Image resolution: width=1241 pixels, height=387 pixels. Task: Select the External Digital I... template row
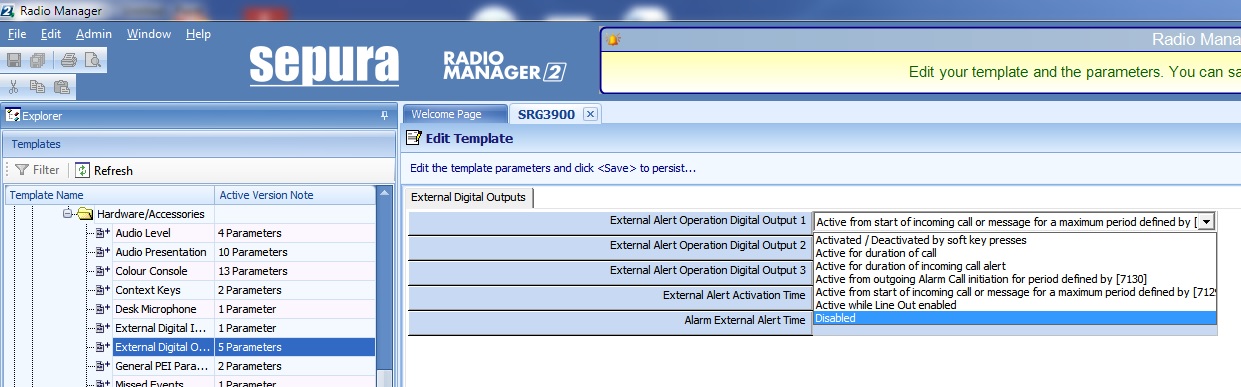pos(190,328)
